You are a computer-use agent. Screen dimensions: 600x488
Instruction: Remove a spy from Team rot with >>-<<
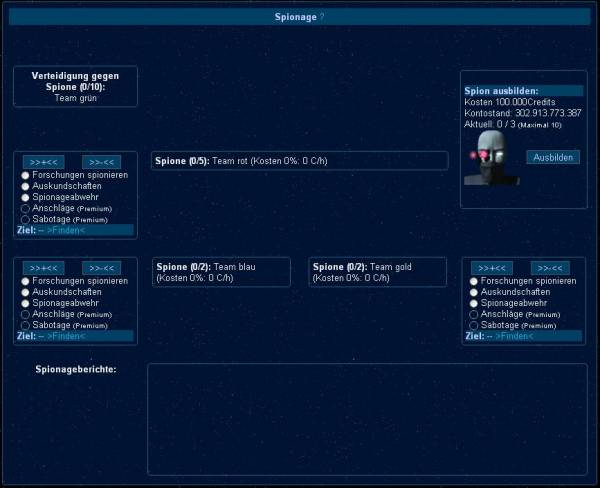tap(102, 161)
